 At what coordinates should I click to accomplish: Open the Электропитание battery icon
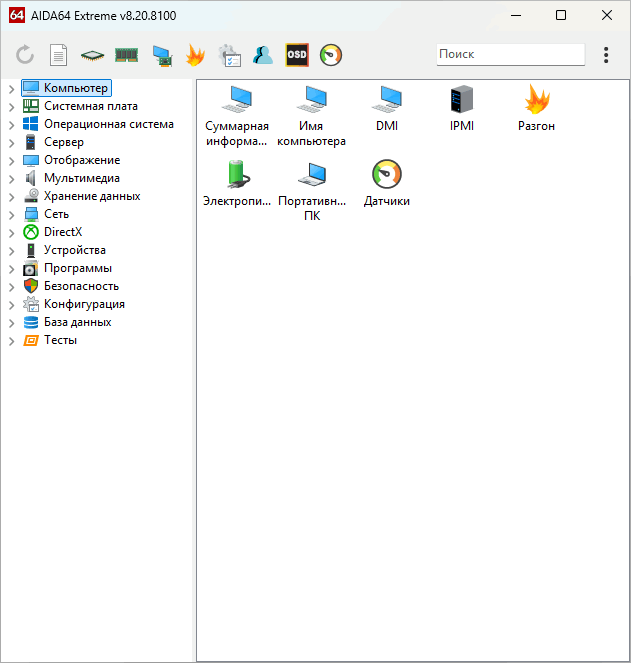[x=237, y=175]
